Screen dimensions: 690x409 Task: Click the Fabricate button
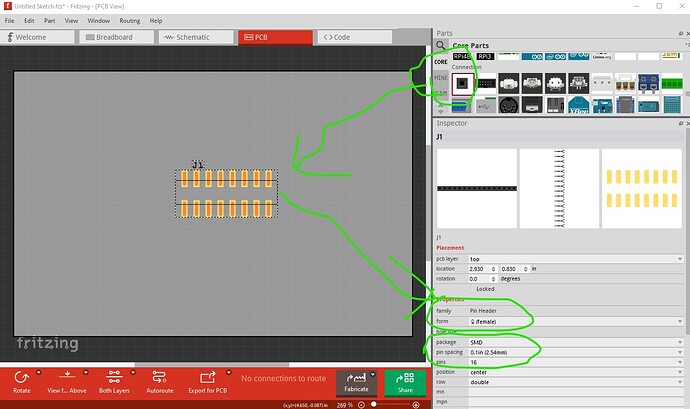356,382
